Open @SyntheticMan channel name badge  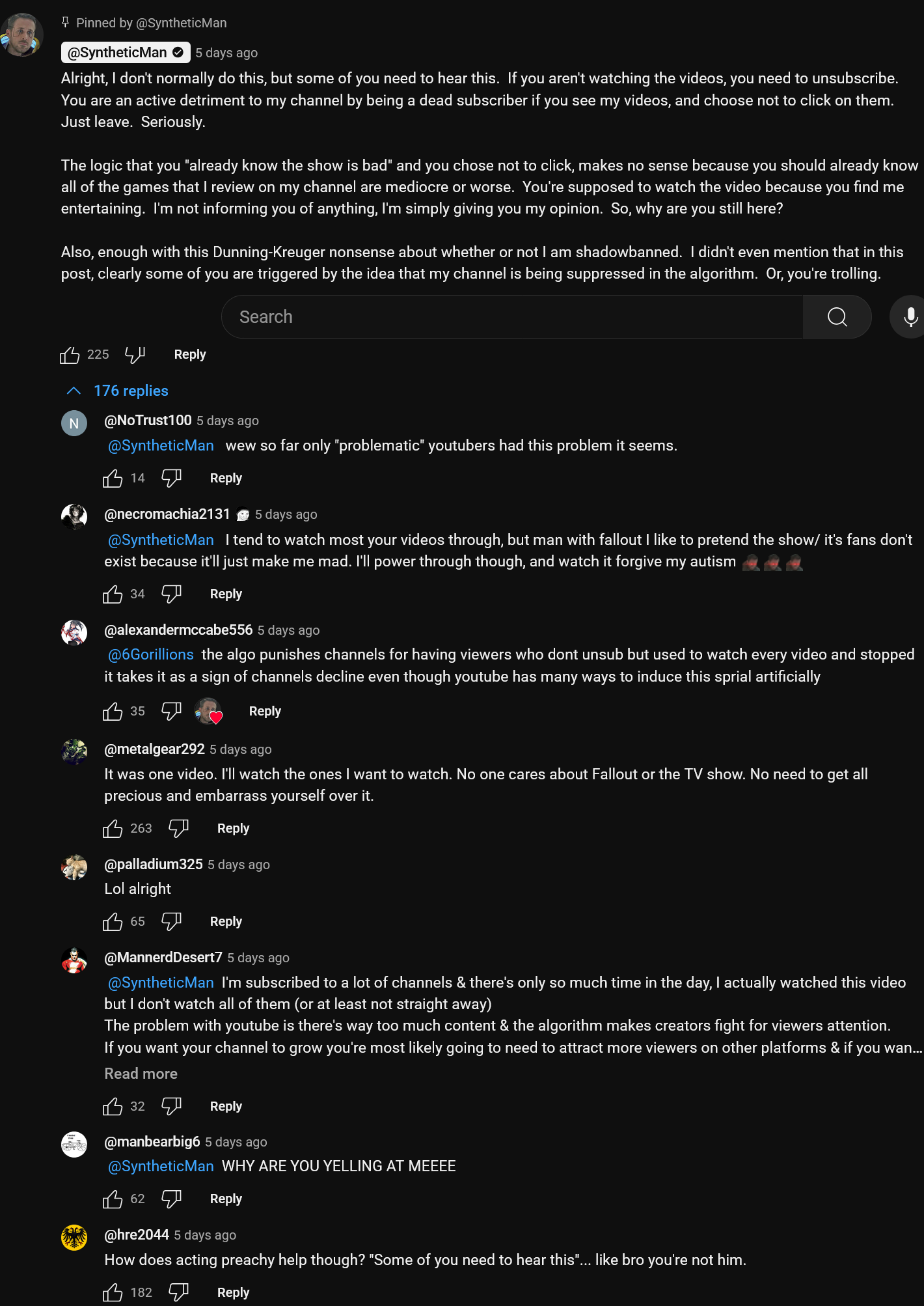[126, 53]
